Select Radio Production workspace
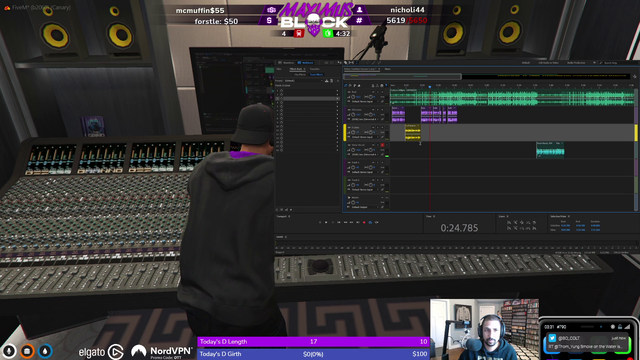Screen dimensions: 640x360 click(x=576, y=62)
